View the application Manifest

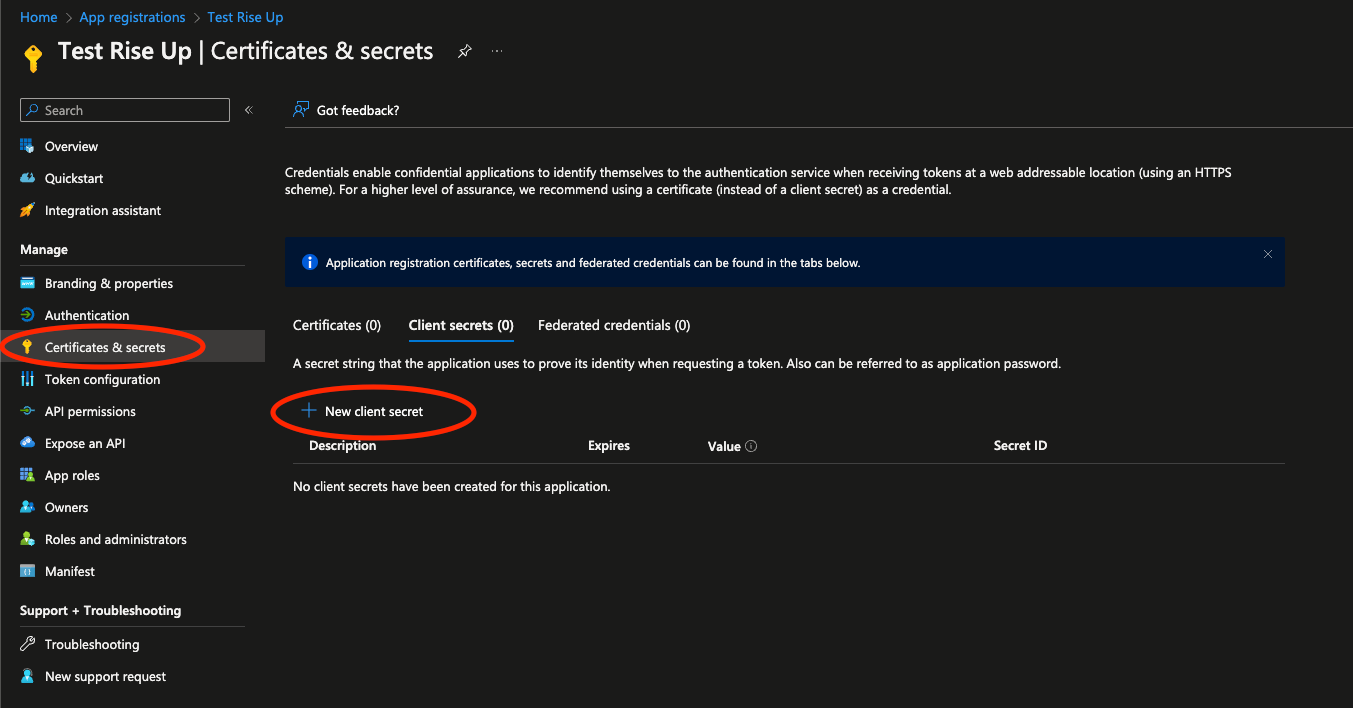point(65,571)
